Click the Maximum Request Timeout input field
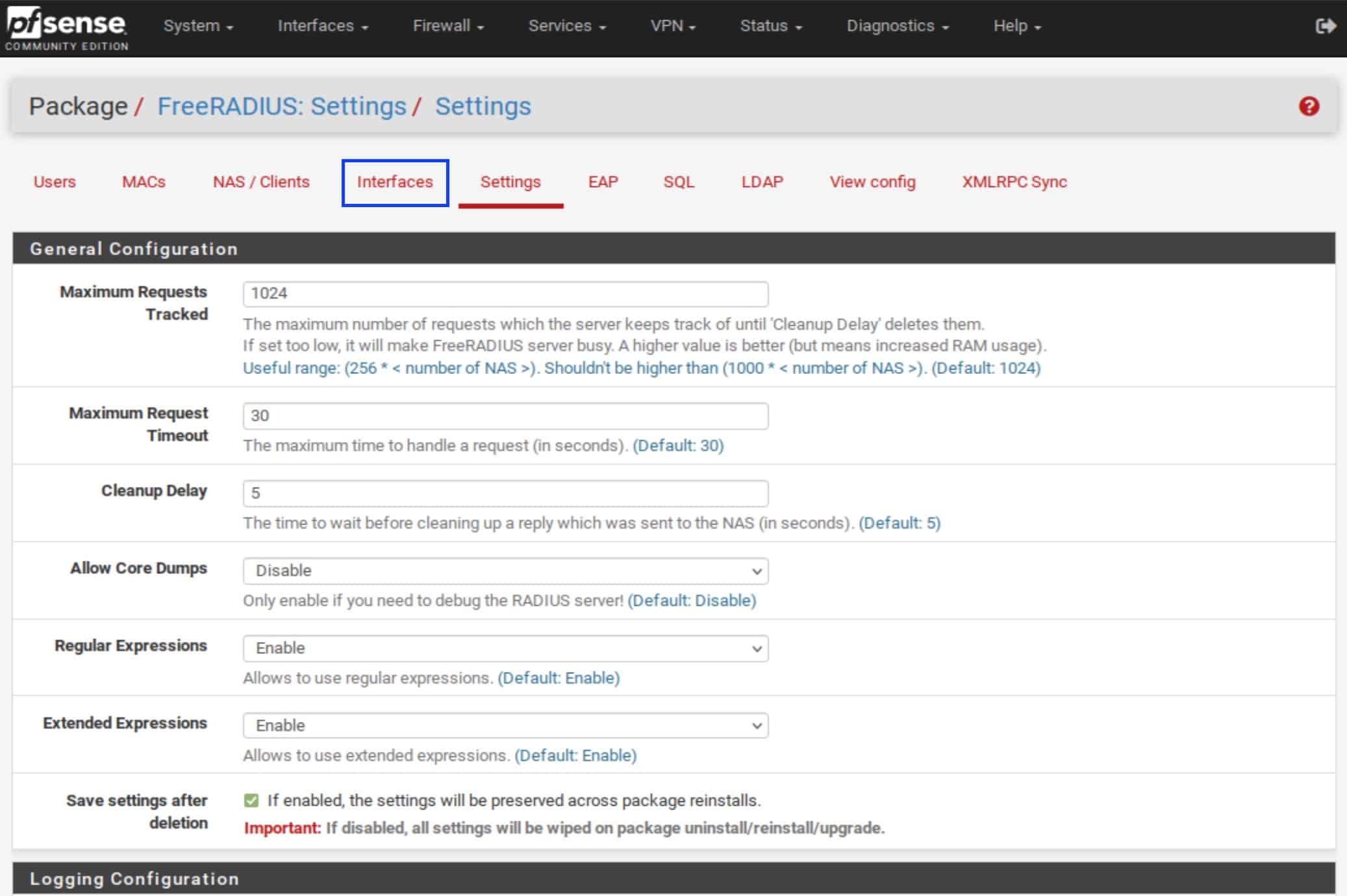Image resolution: width=1347 pixels, height=896 pixels. pos(505,416)
